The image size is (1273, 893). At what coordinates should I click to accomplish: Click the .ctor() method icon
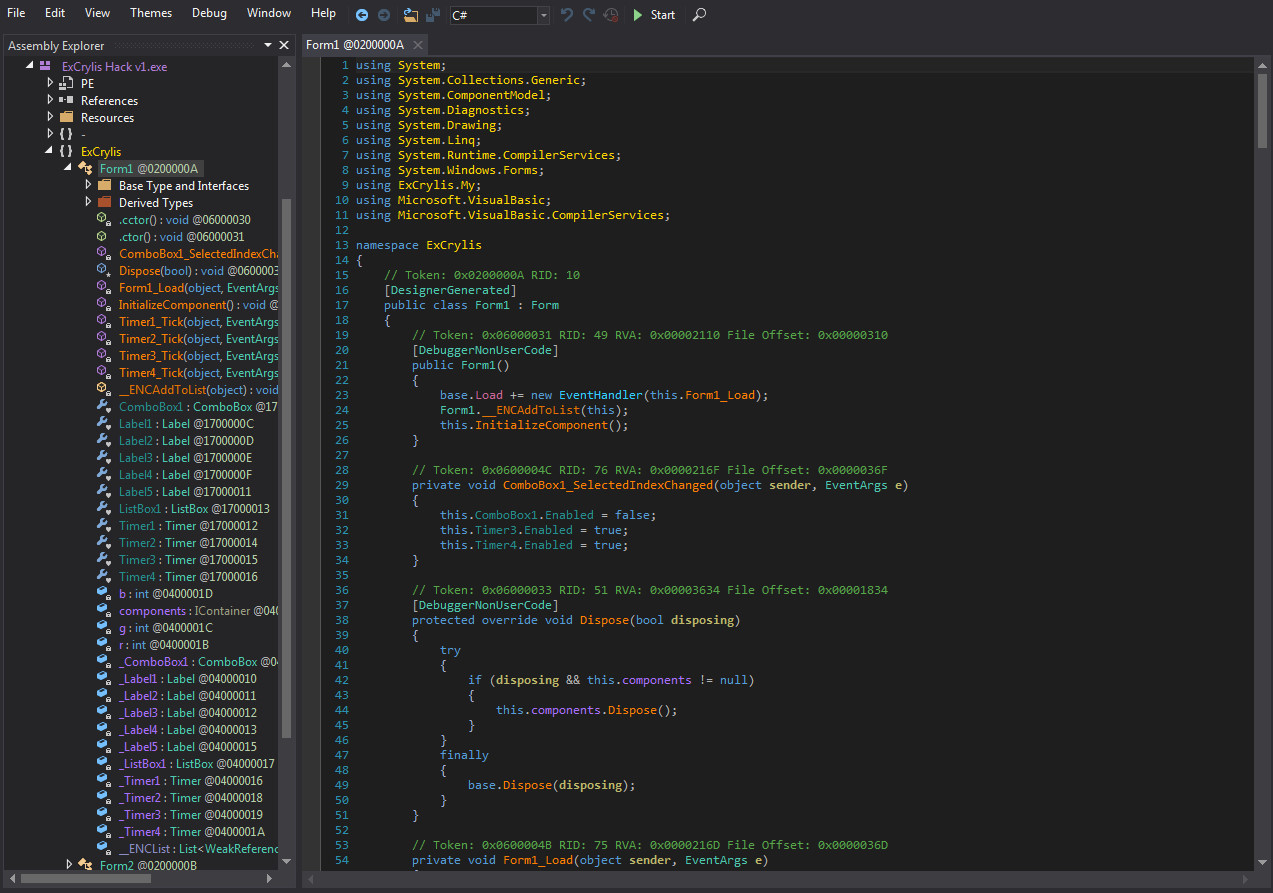103,236
